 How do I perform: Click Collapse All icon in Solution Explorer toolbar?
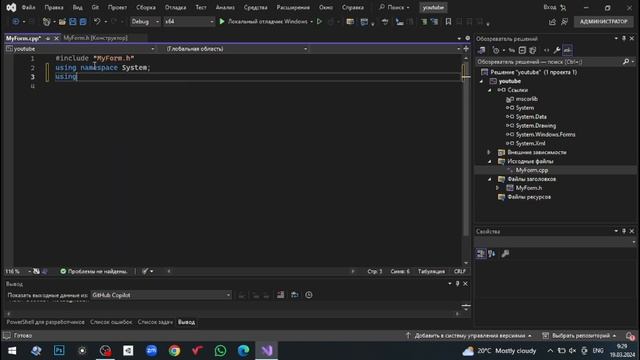[x=522, y=50]
